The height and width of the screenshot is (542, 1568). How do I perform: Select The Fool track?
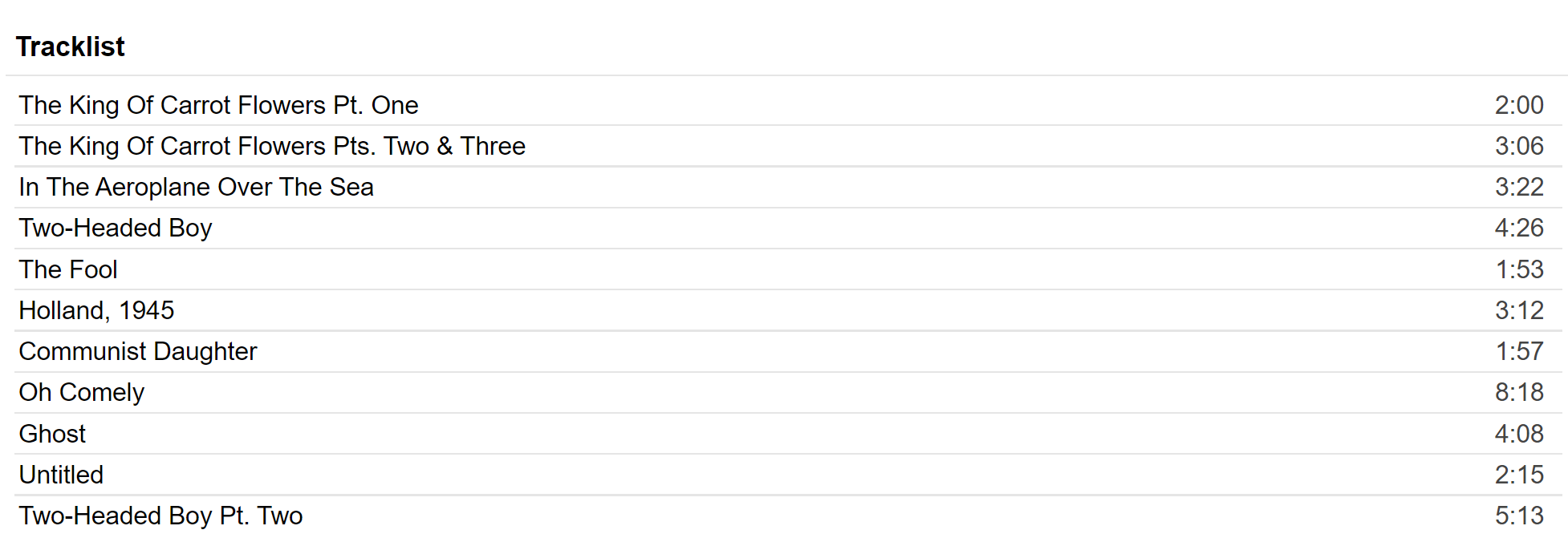(68, 269)
